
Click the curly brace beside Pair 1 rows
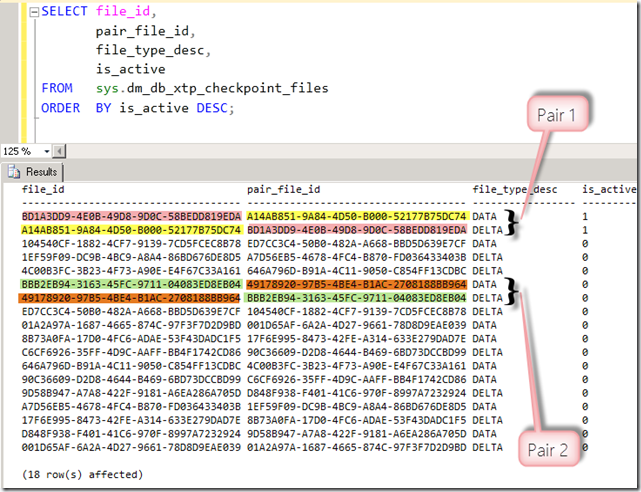click(512, 223)
